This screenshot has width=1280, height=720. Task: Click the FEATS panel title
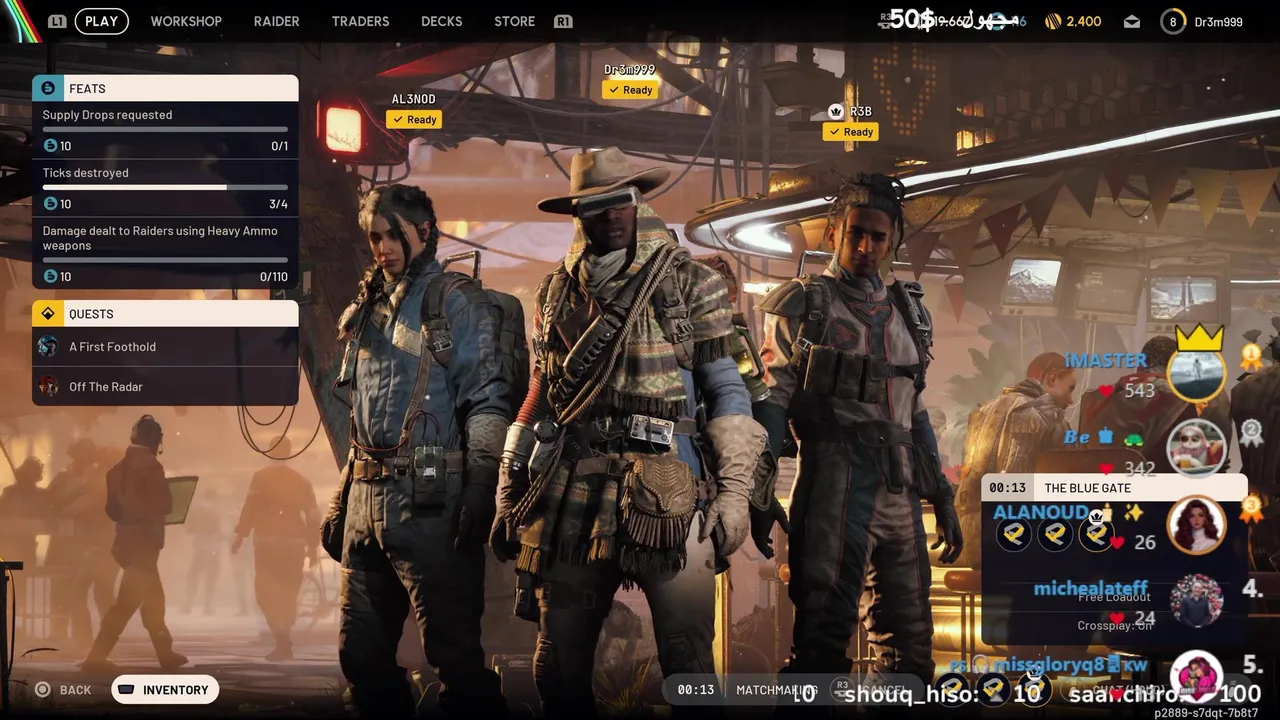pos(87,89)
